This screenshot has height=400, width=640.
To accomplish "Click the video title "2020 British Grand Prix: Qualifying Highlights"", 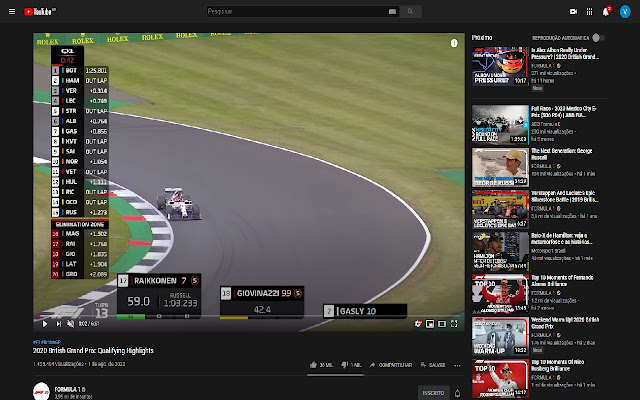I will pyautogui.click(x=93, y=351).
